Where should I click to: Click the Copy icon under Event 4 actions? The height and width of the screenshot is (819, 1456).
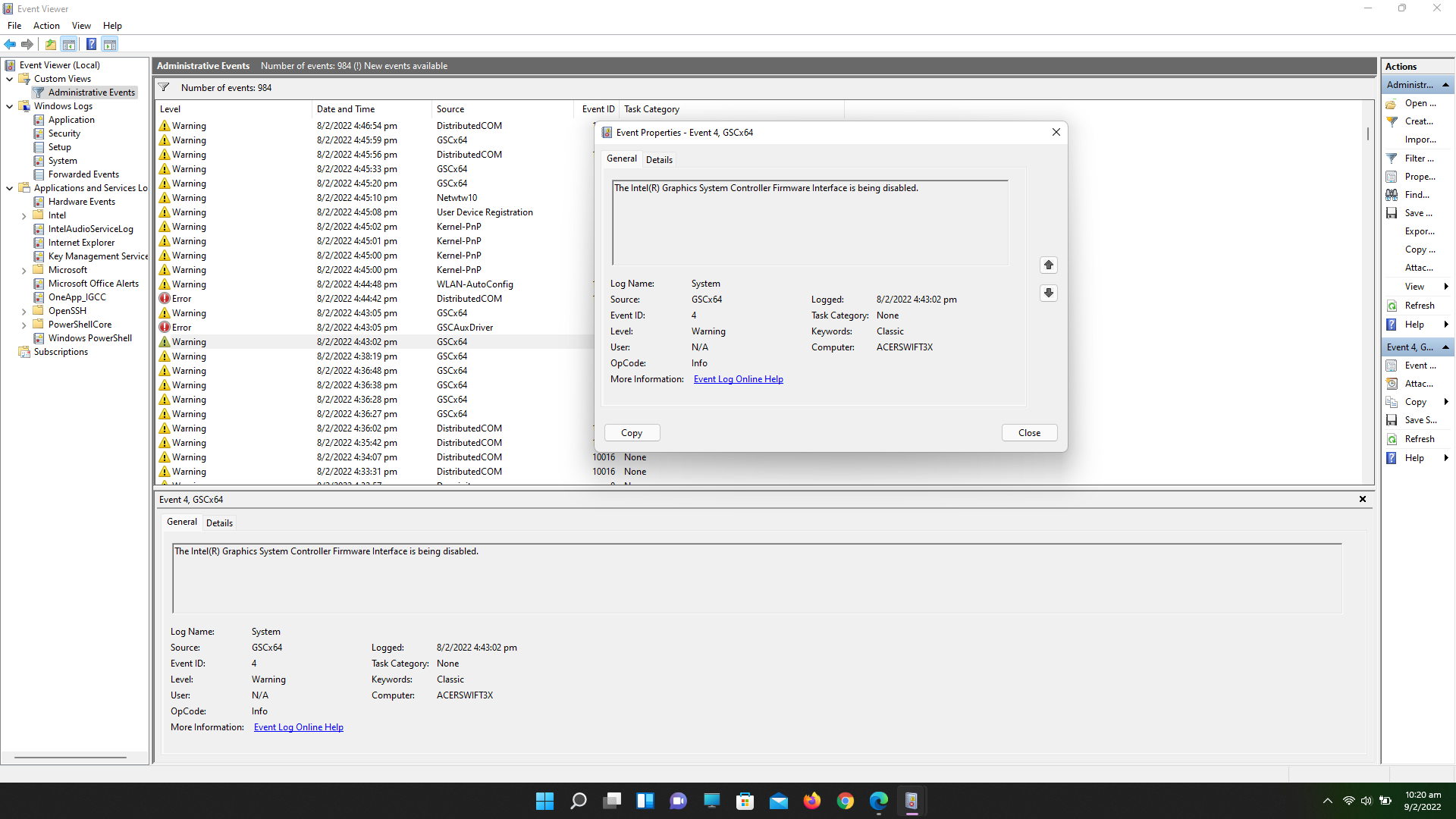[x=1393, y=401]
